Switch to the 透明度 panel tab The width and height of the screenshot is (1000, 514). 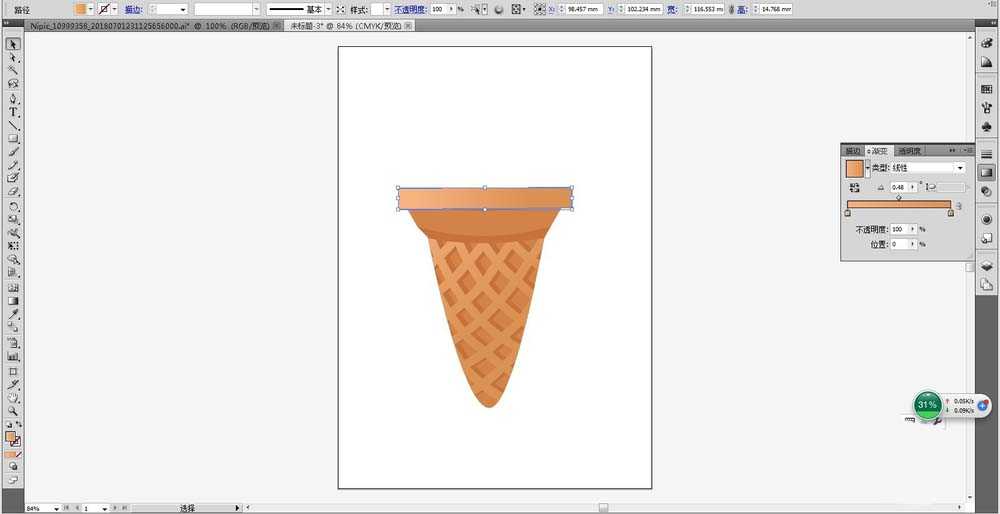point(909,151)
